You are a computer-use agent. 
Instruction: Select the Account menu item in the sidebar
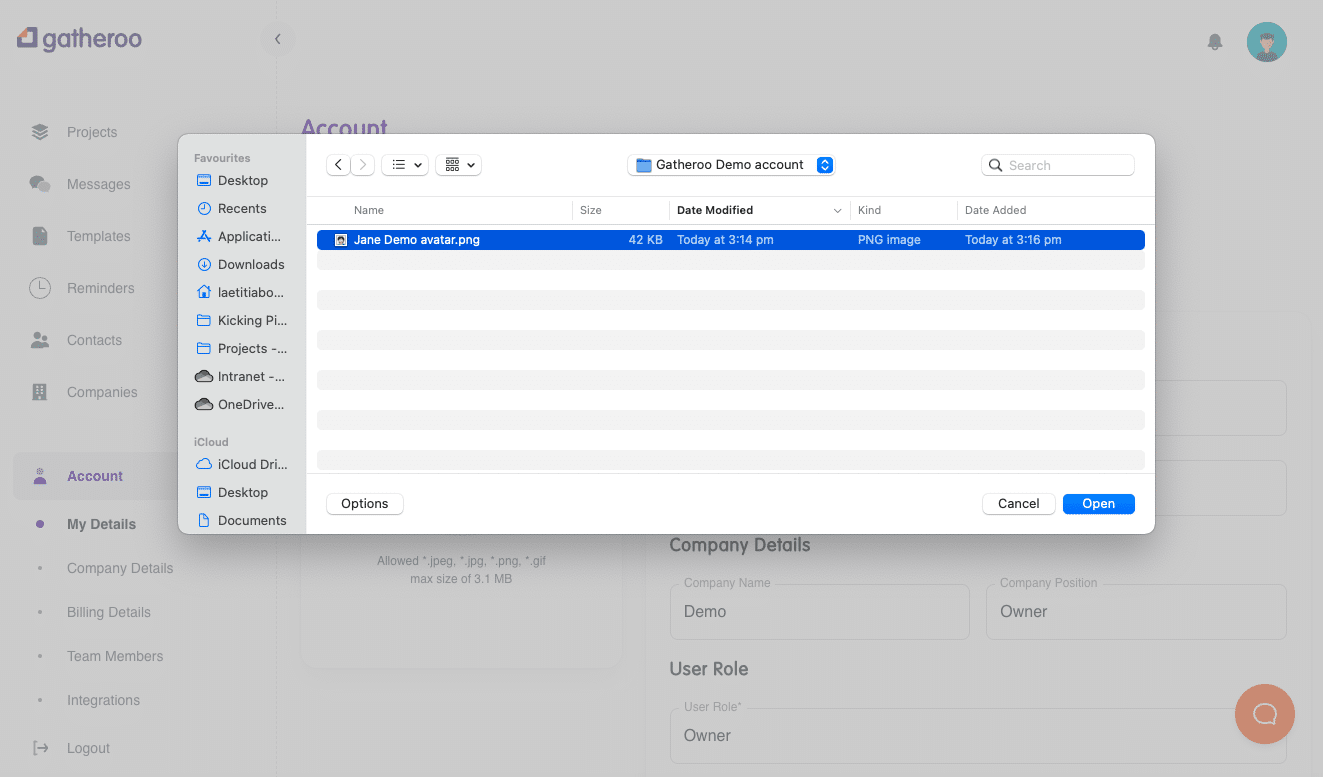(95, 476)
